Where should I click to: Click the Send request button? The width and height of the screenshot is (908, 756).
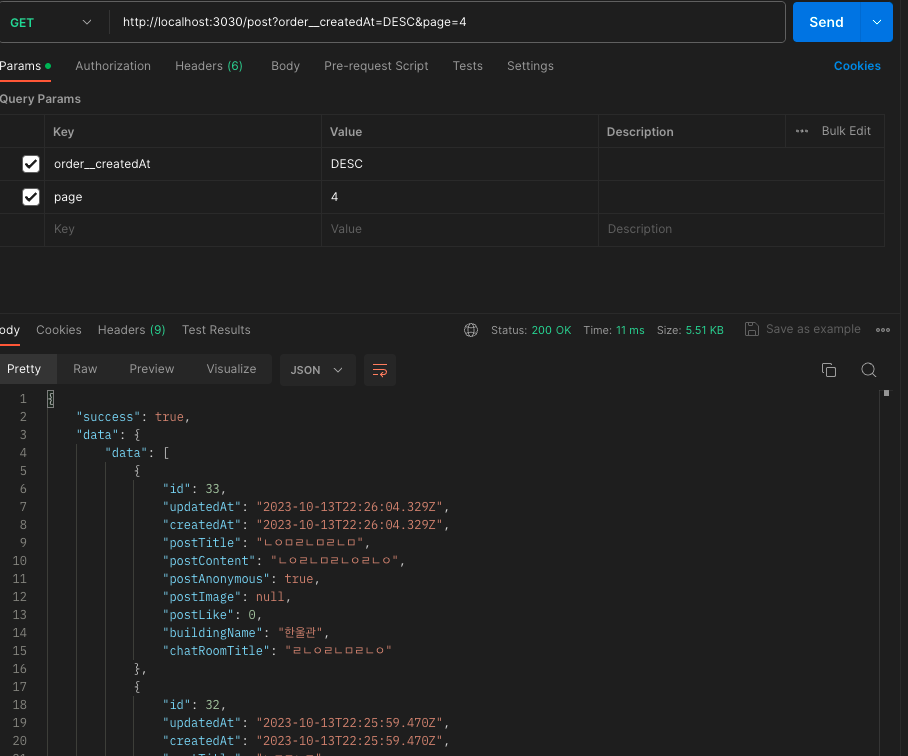826,22
